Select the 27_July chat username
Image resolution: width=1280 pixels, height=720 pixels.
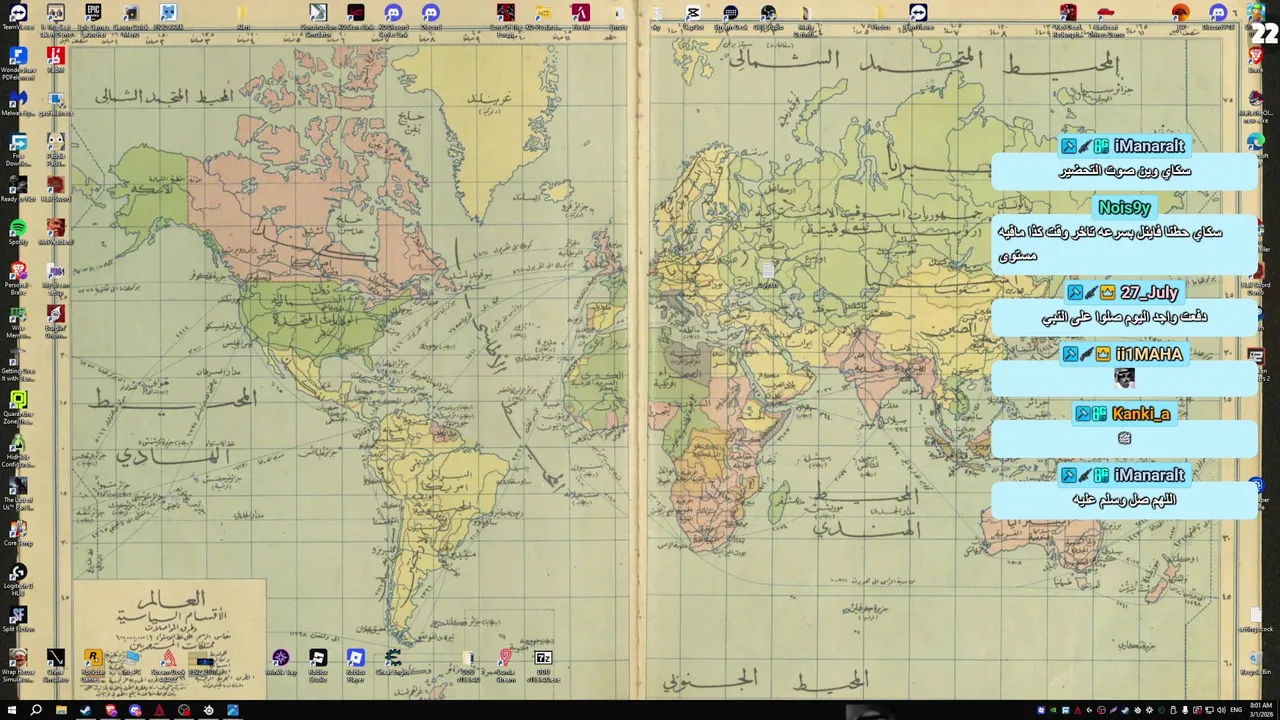(x=1149, y=292)
